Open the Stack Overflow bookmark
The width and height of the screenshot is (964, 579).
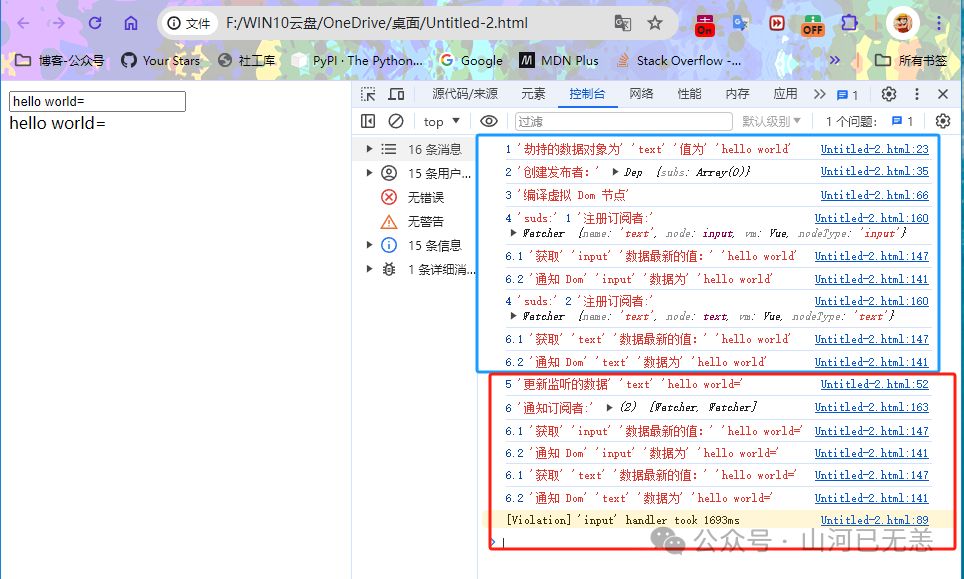tap(679, 60)
